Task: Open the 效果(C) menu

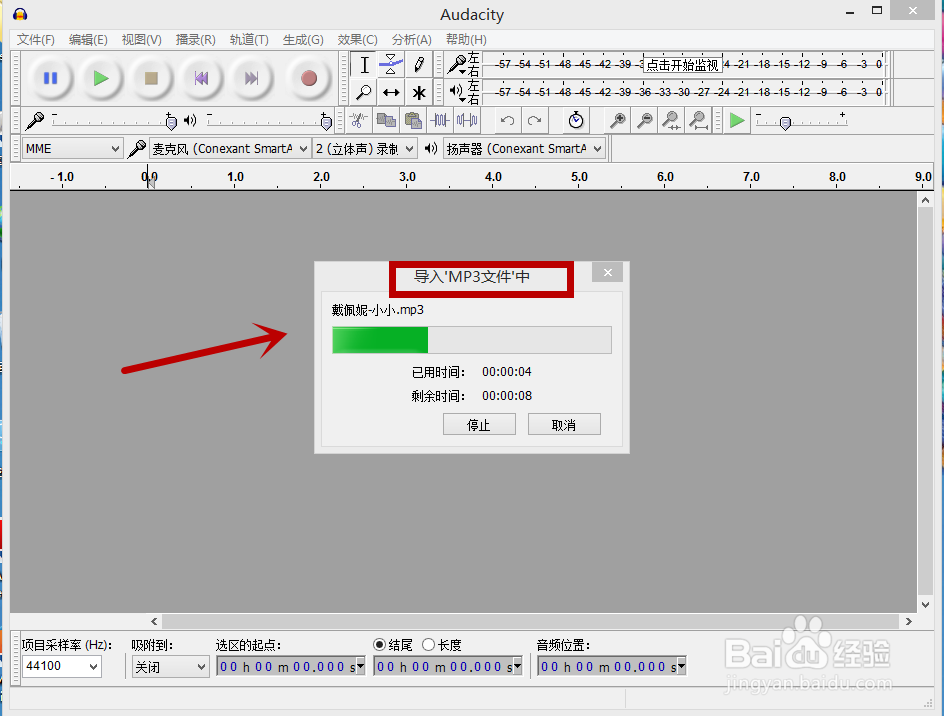Action: click(357, 40)
